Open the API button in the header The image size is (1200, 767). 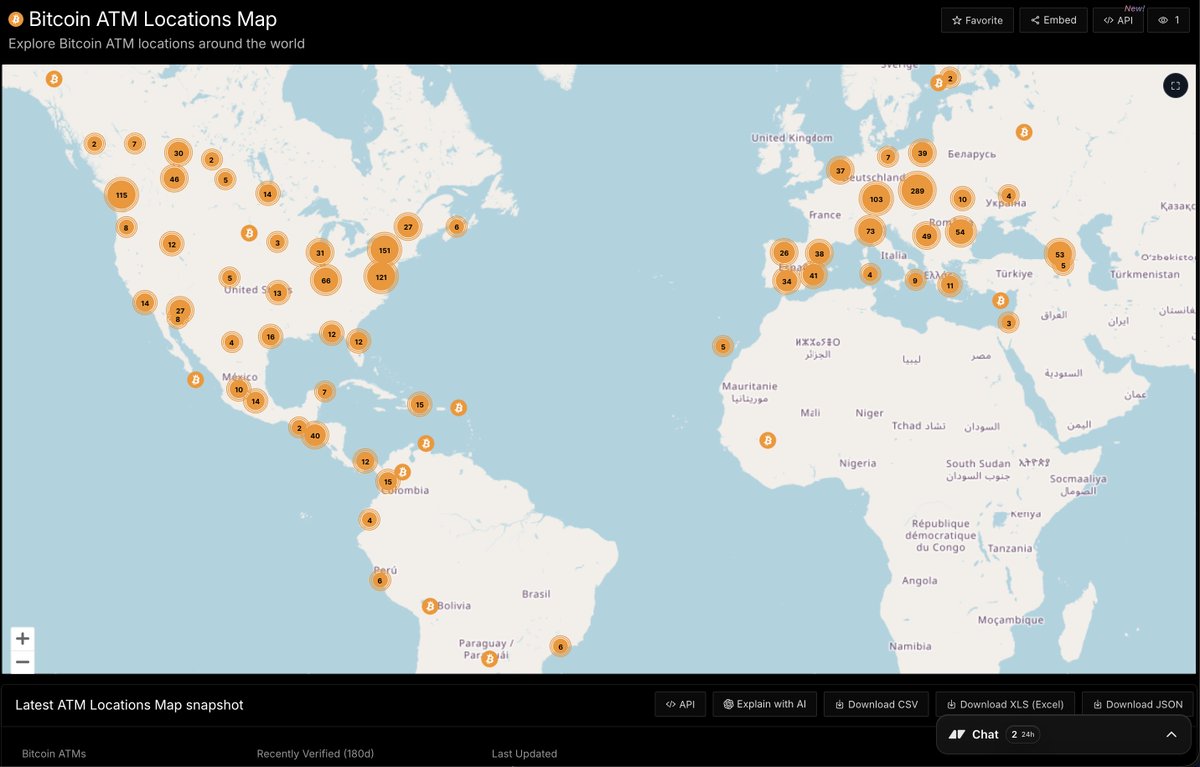tap(1118, 20)
